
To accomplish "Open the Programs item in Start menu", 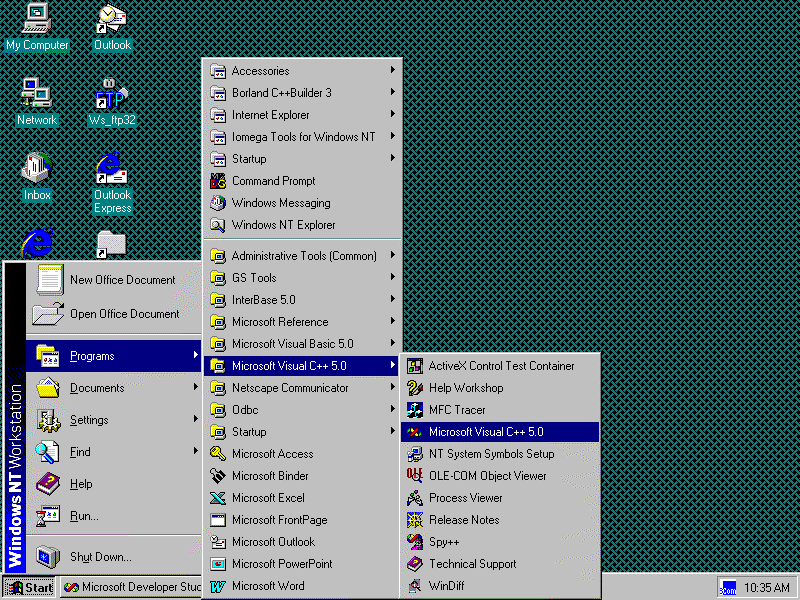I will point(113,356).
